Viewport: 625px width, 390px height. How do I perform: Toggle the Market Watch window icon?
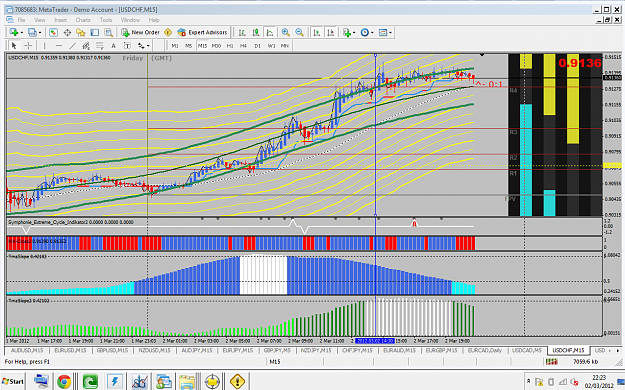[53, 32]
